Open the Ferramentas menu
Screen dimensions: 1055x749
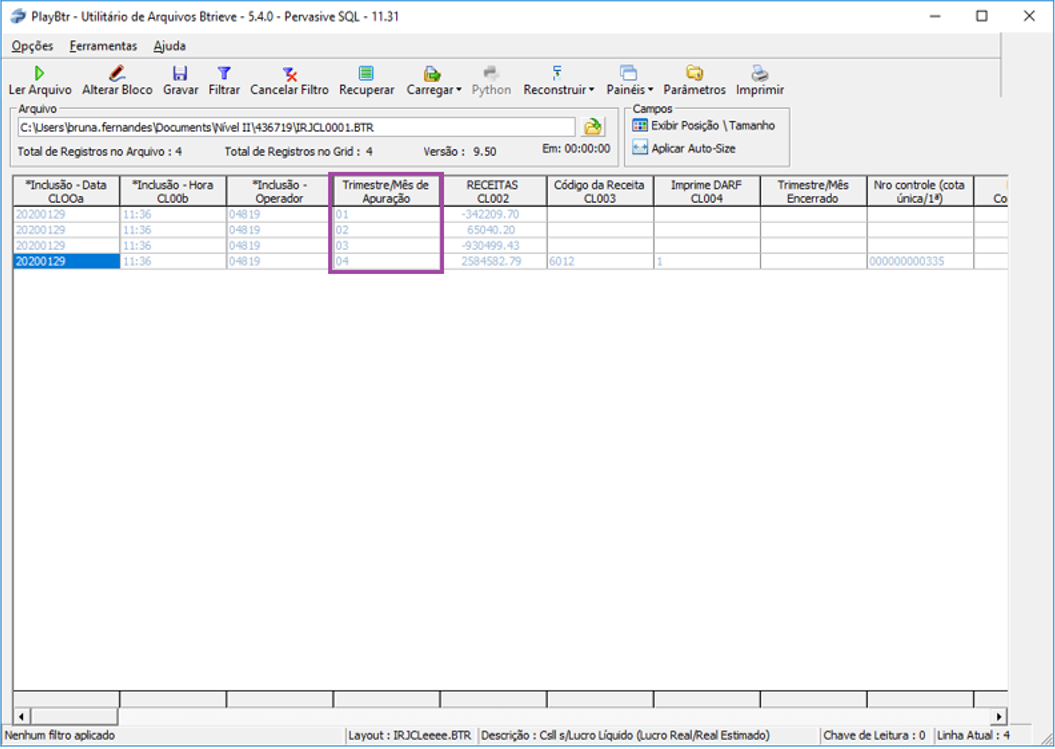click(x=103, y=46)
